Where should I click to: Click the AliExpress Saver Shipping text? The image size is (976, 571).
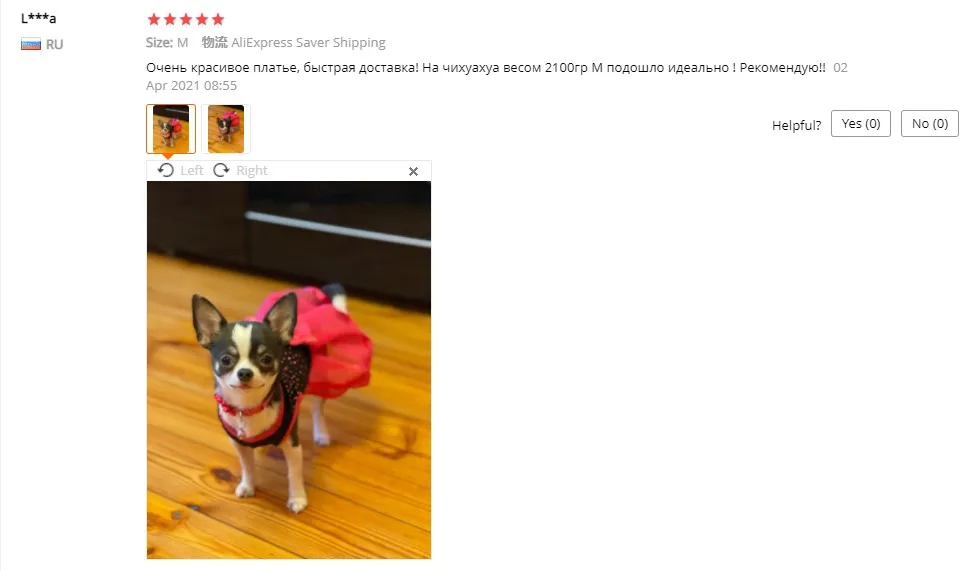click(x=308, y=42)
